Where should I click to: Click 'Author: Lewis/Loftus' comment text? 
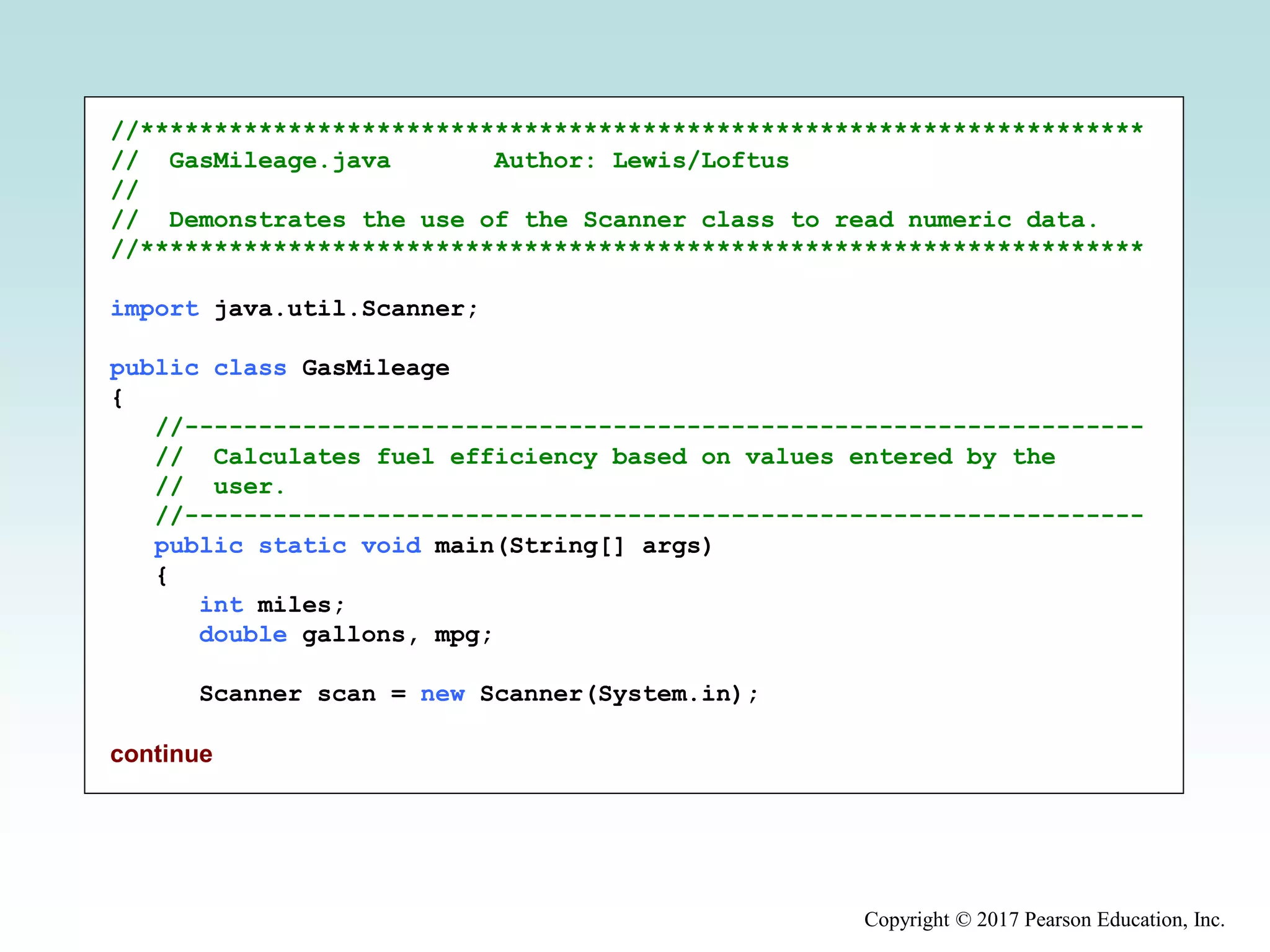pyautogui.click(x=641, y=161)
